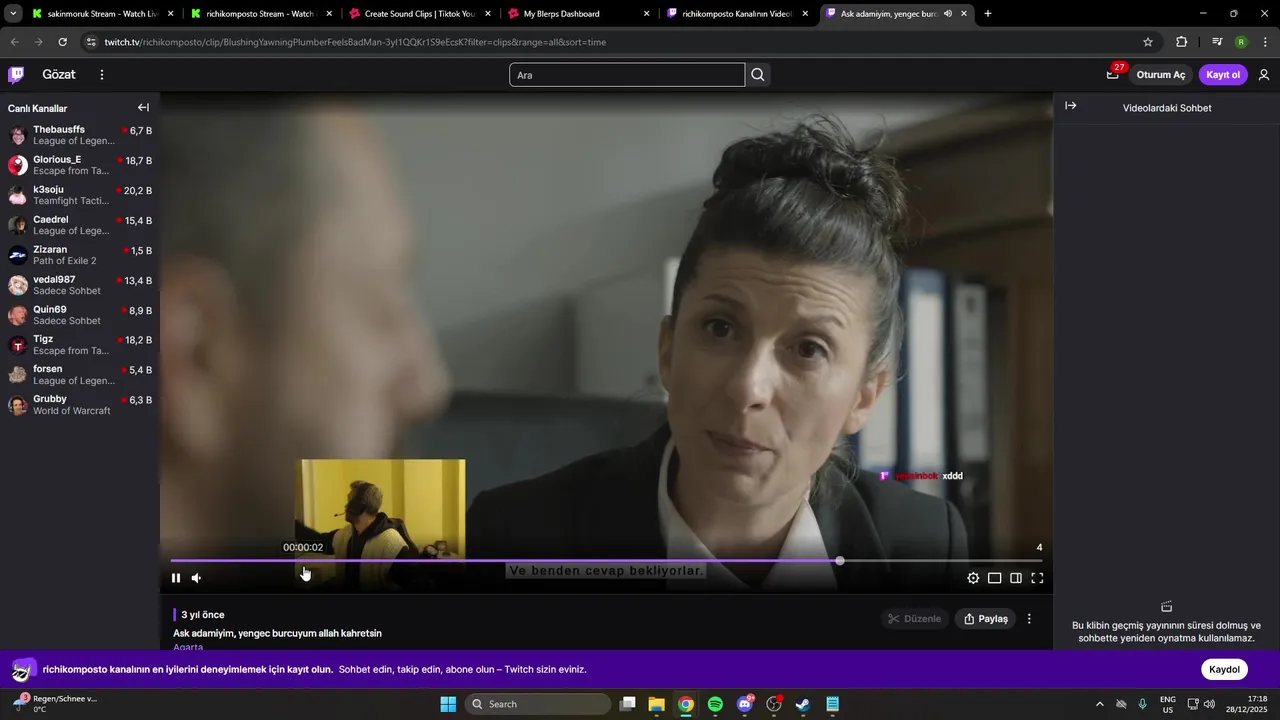The height and width of the screenshot is (720, 1280).
Task: Open Grubby World of Warcraft channel
Action: pyautogui.click(x=80, y=405)
